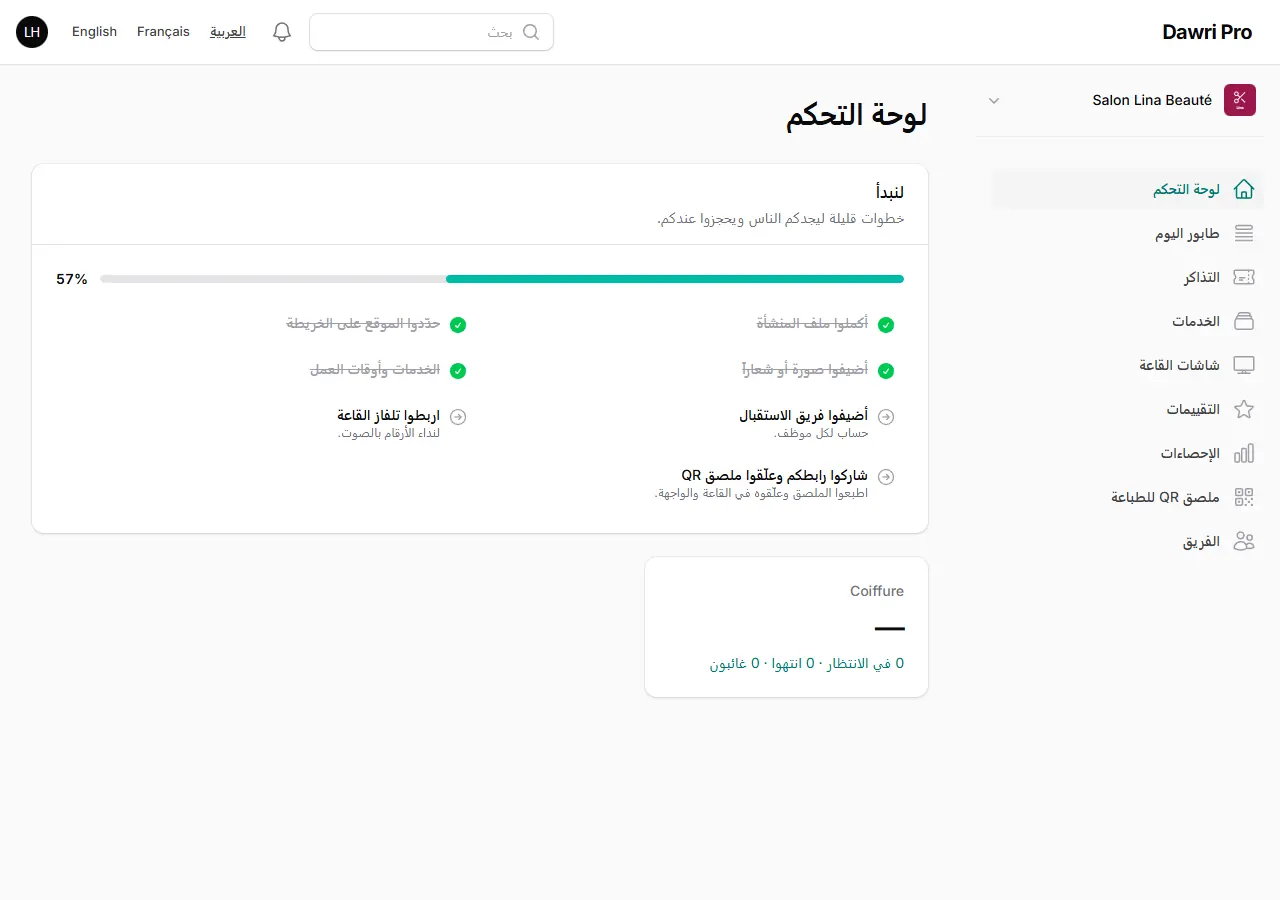Switch language to English
Viewport: 1280px width, 900px height.
(94, 32)
